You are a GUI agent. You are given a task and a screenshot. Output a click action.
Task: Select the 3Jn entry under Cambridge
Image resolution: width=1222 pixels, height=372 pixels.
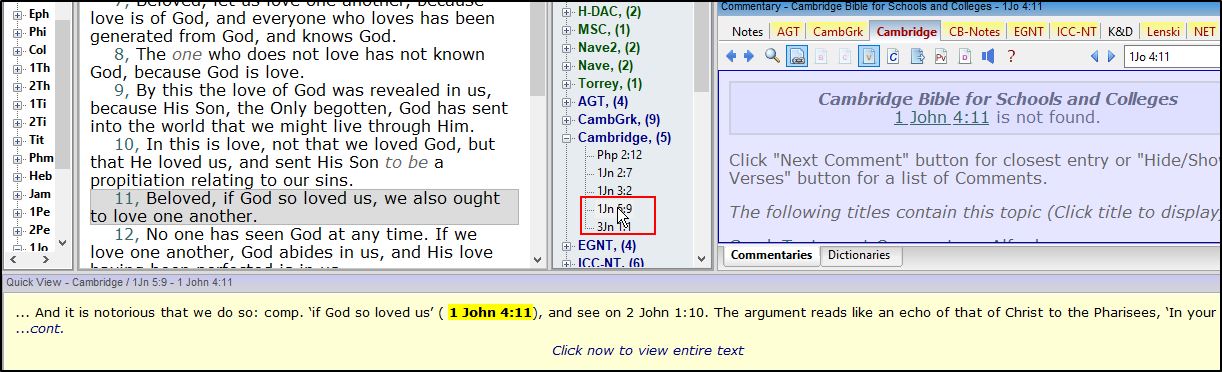pos(614,227)
